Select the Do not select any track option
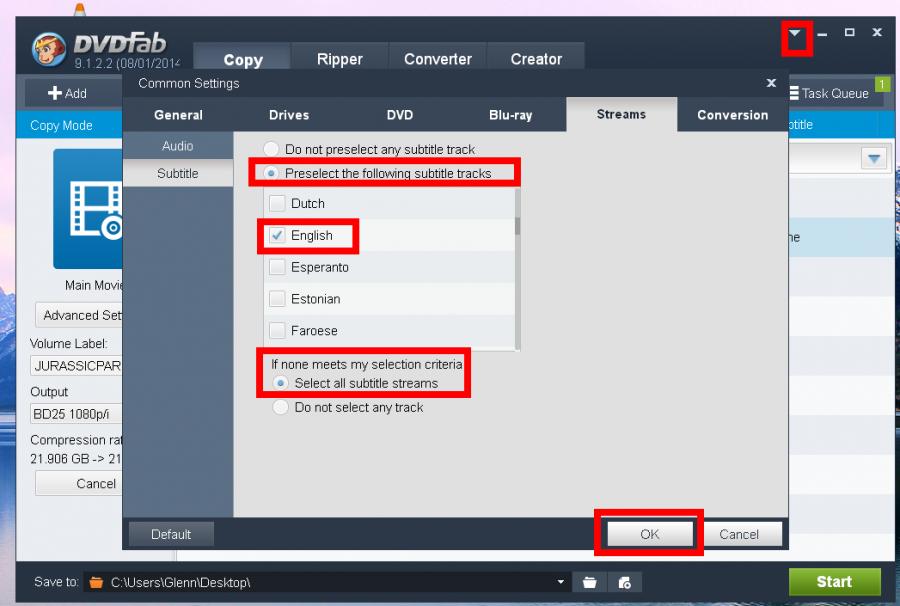Image resolution: width=900 pixels, height=606 pixels. coord(280,407)
